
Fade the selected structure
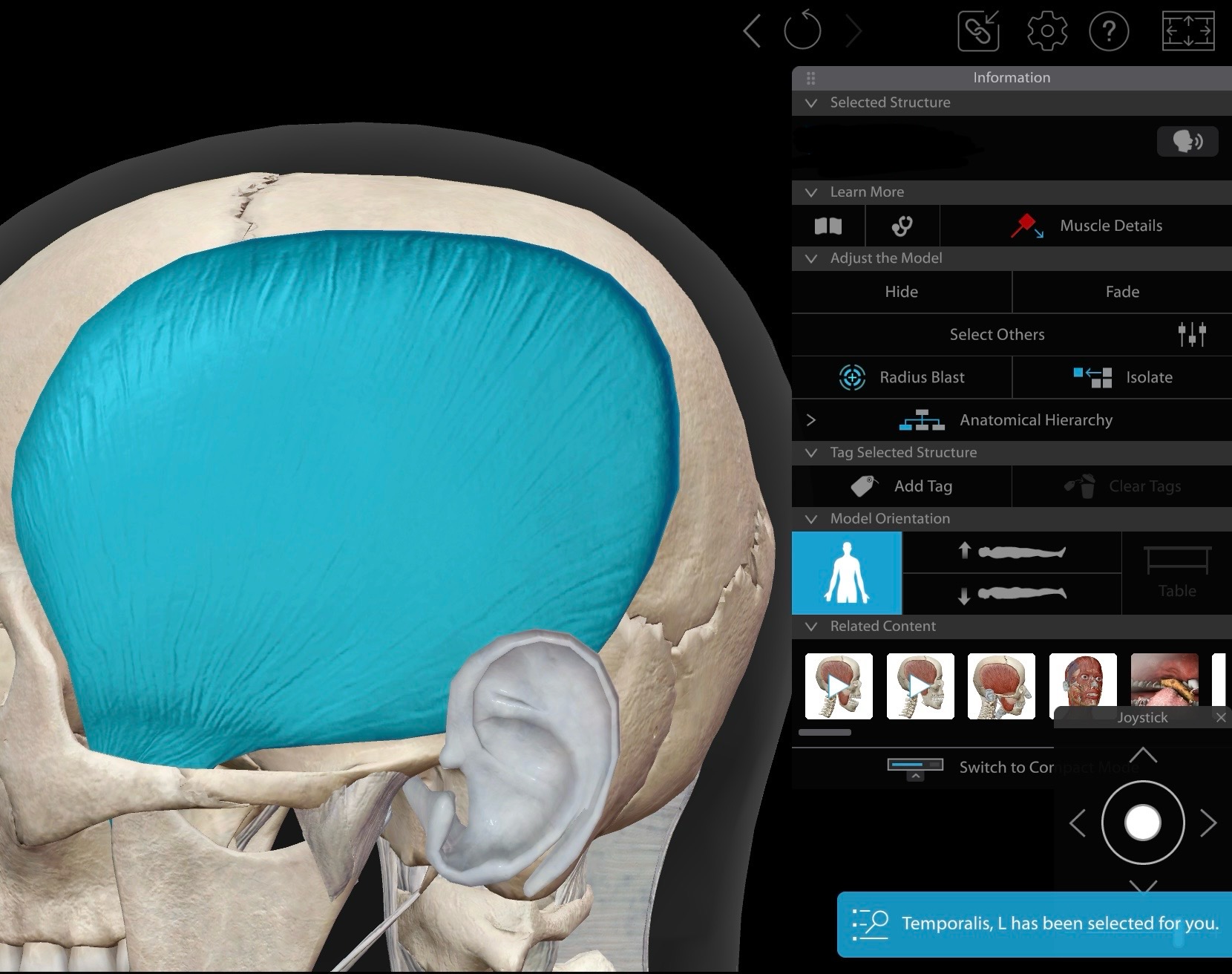pyautogui.click(x=1122, y=292)
